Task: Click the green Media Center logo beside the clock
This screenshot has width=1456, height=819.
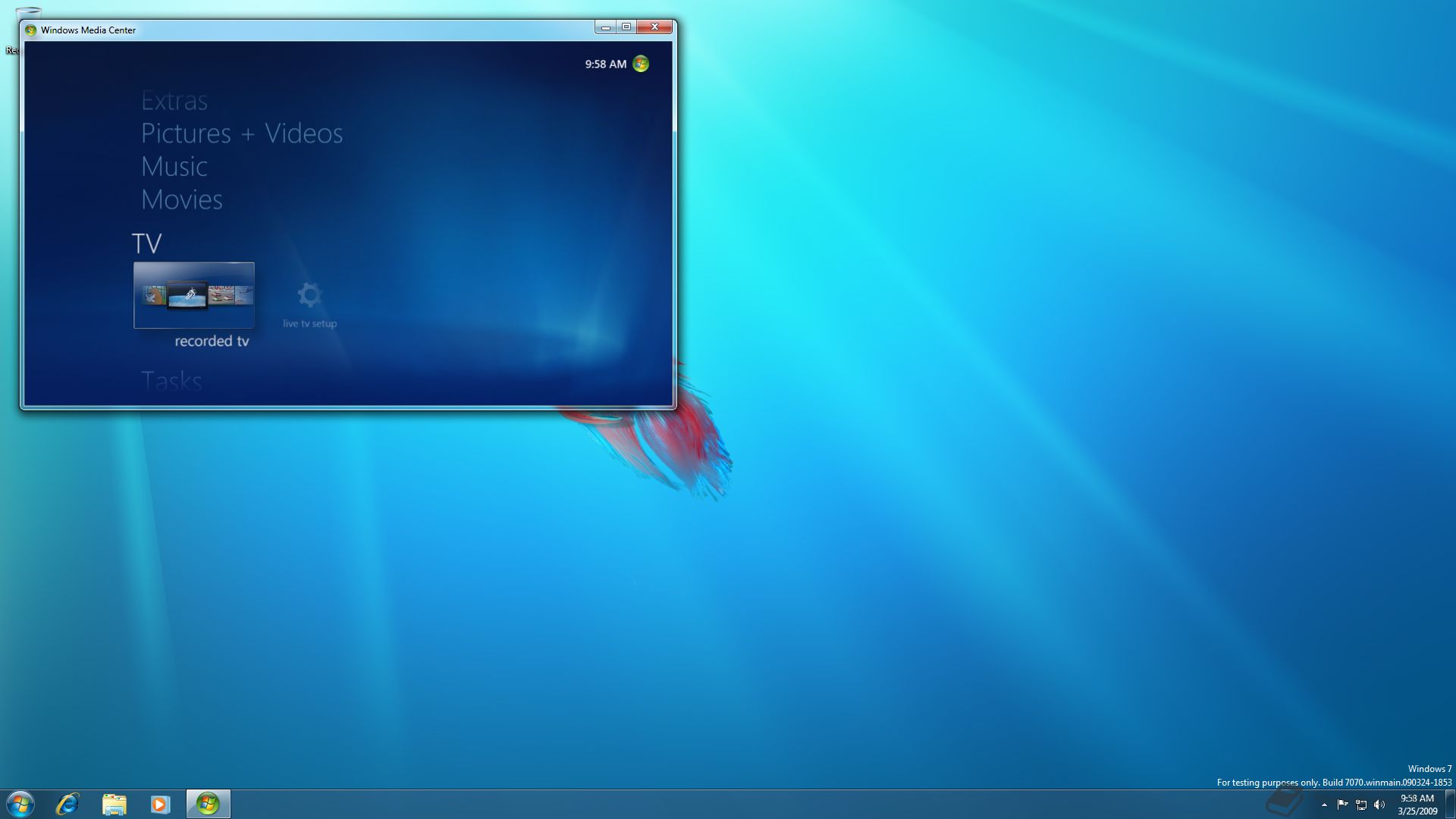Action: coord(641,64)
